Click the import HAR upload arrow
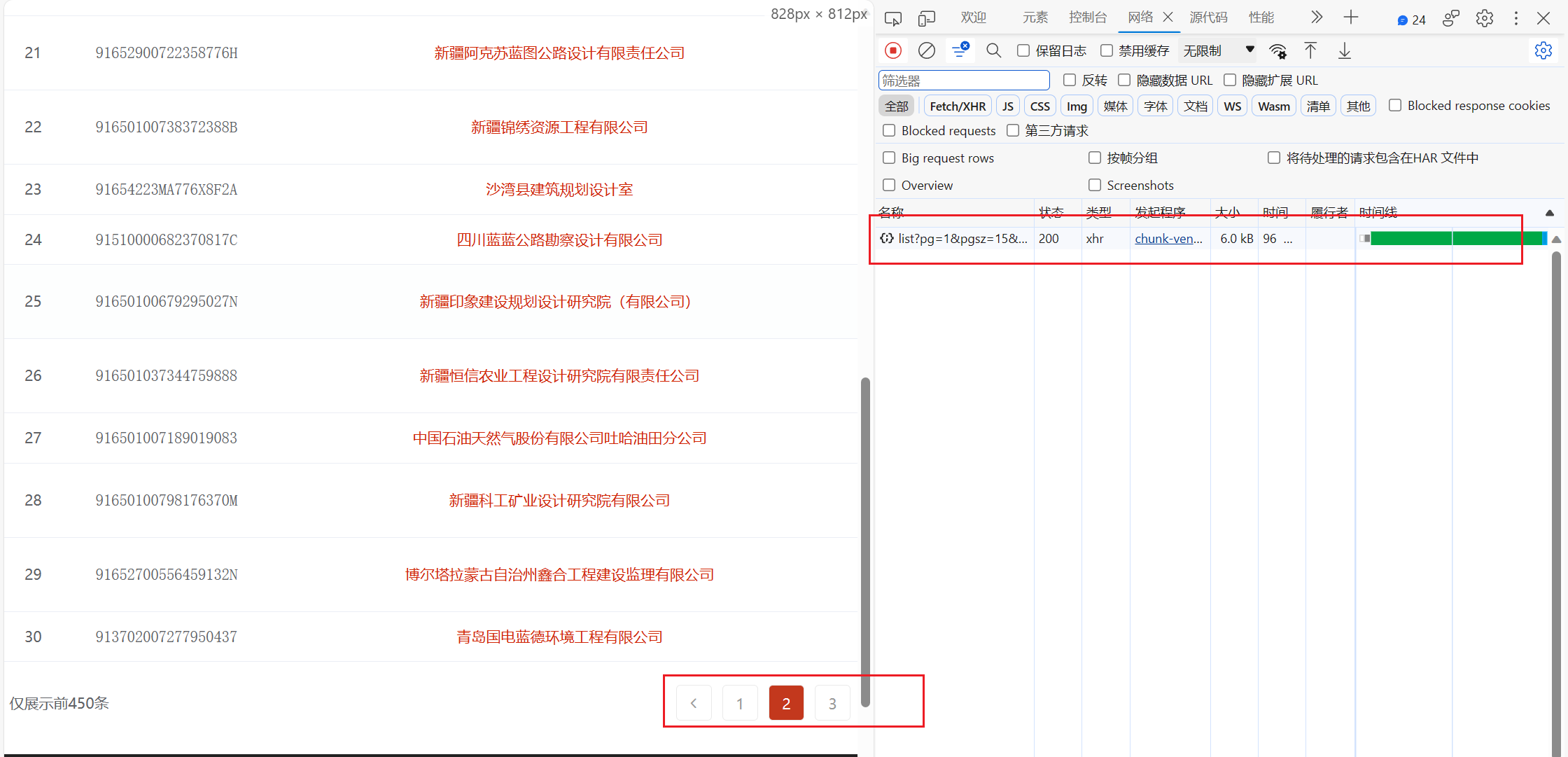Viewport: 1568px width, 757px height. [x=1310, y=50]
